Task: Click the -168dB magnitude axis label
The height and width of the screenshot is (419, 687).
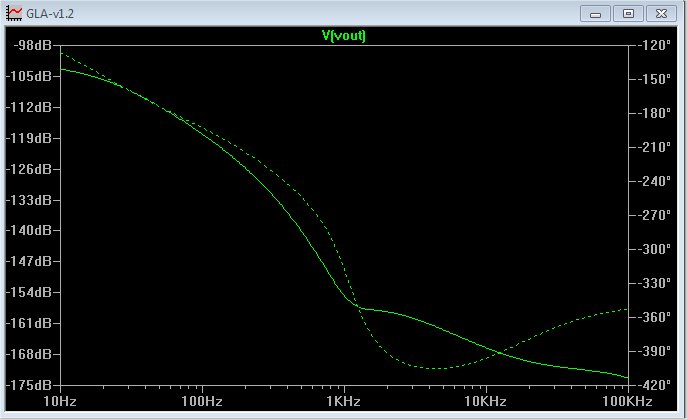Action: [28, 354]
